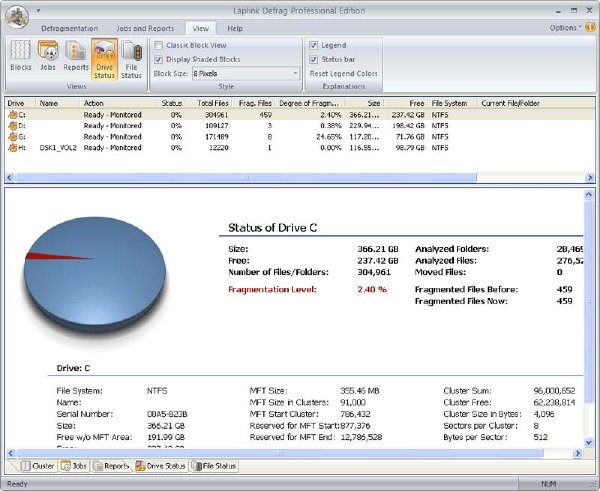The height and width of the screenshot is (491, 600).
Task: Enable Classic Block View checkbox
Action: pos(158,46)
